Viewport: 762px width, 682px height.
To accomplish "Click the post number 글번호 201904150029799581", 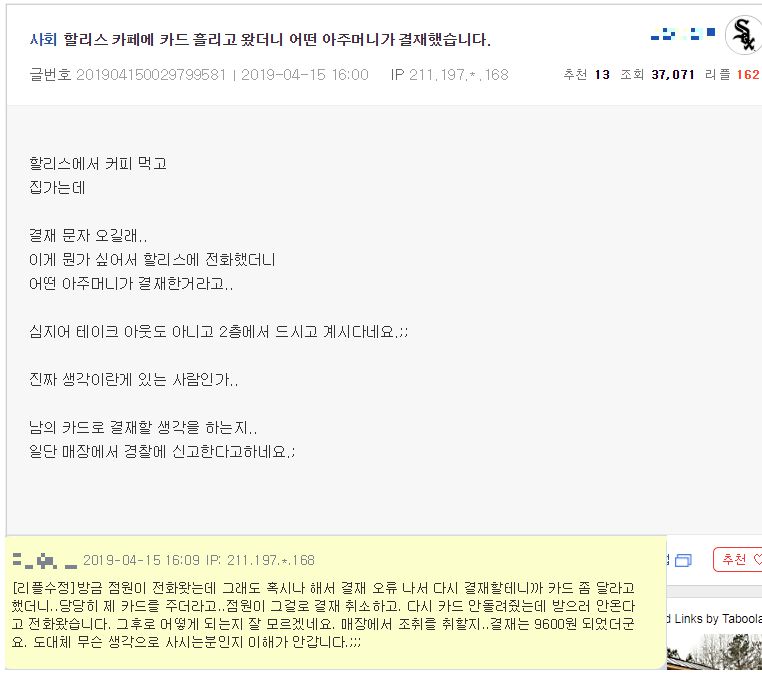I will [x=128, y=74].
